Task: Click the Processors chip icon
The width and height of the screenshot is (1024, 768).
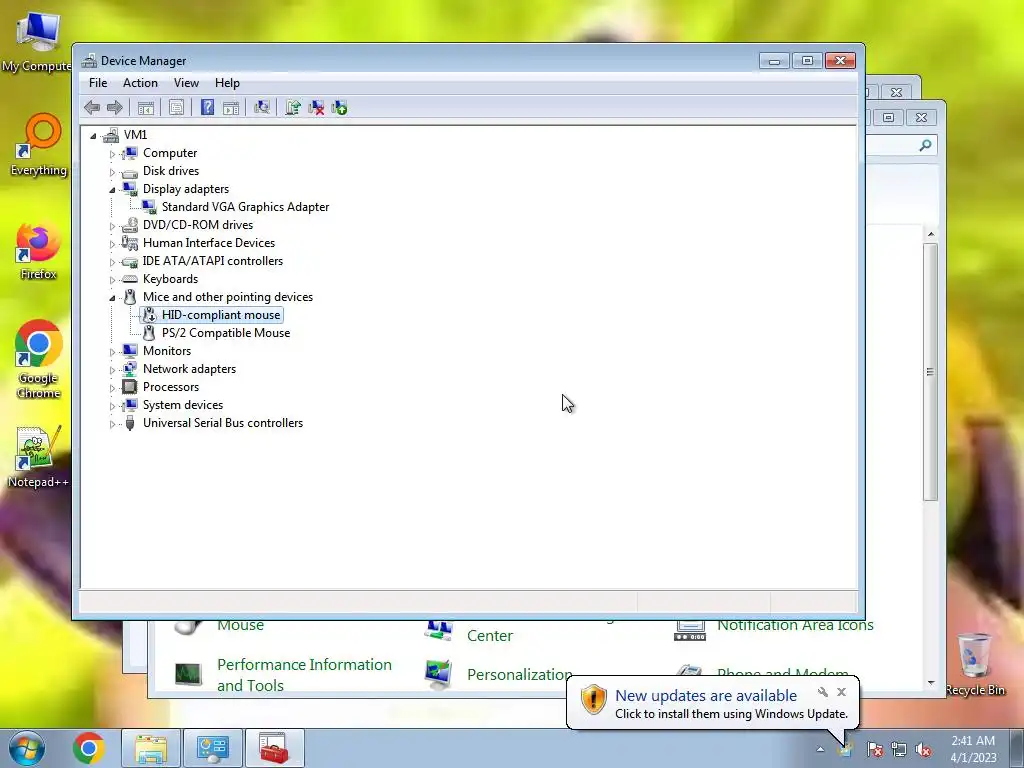Action: click(130, 387)
